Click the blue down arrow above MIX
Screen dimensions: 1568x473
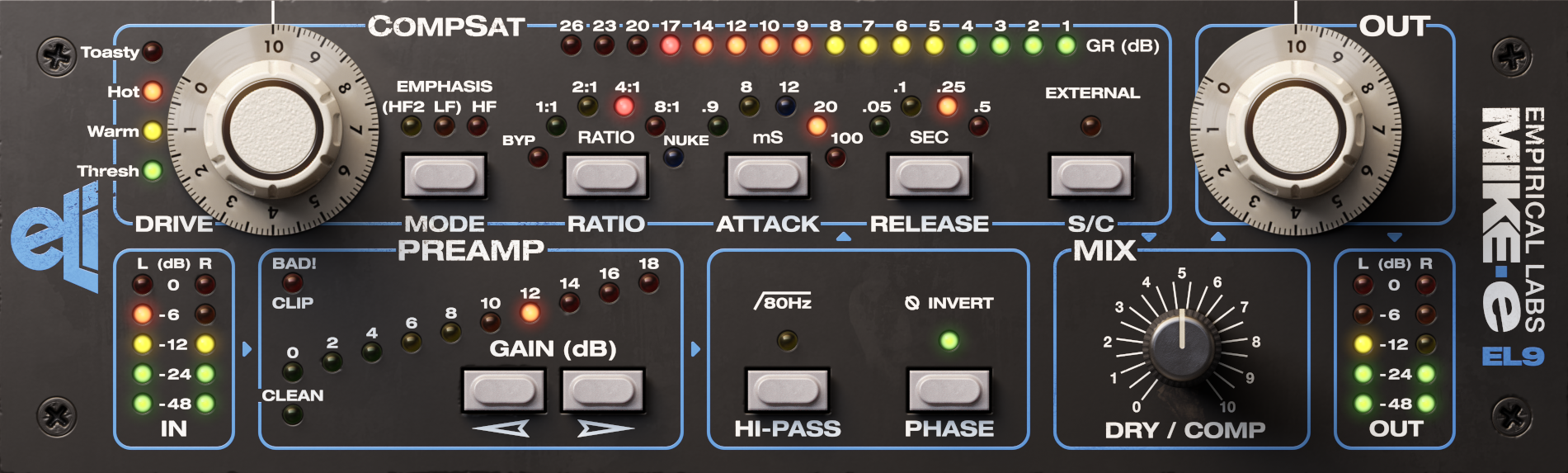coord(1149,238)
